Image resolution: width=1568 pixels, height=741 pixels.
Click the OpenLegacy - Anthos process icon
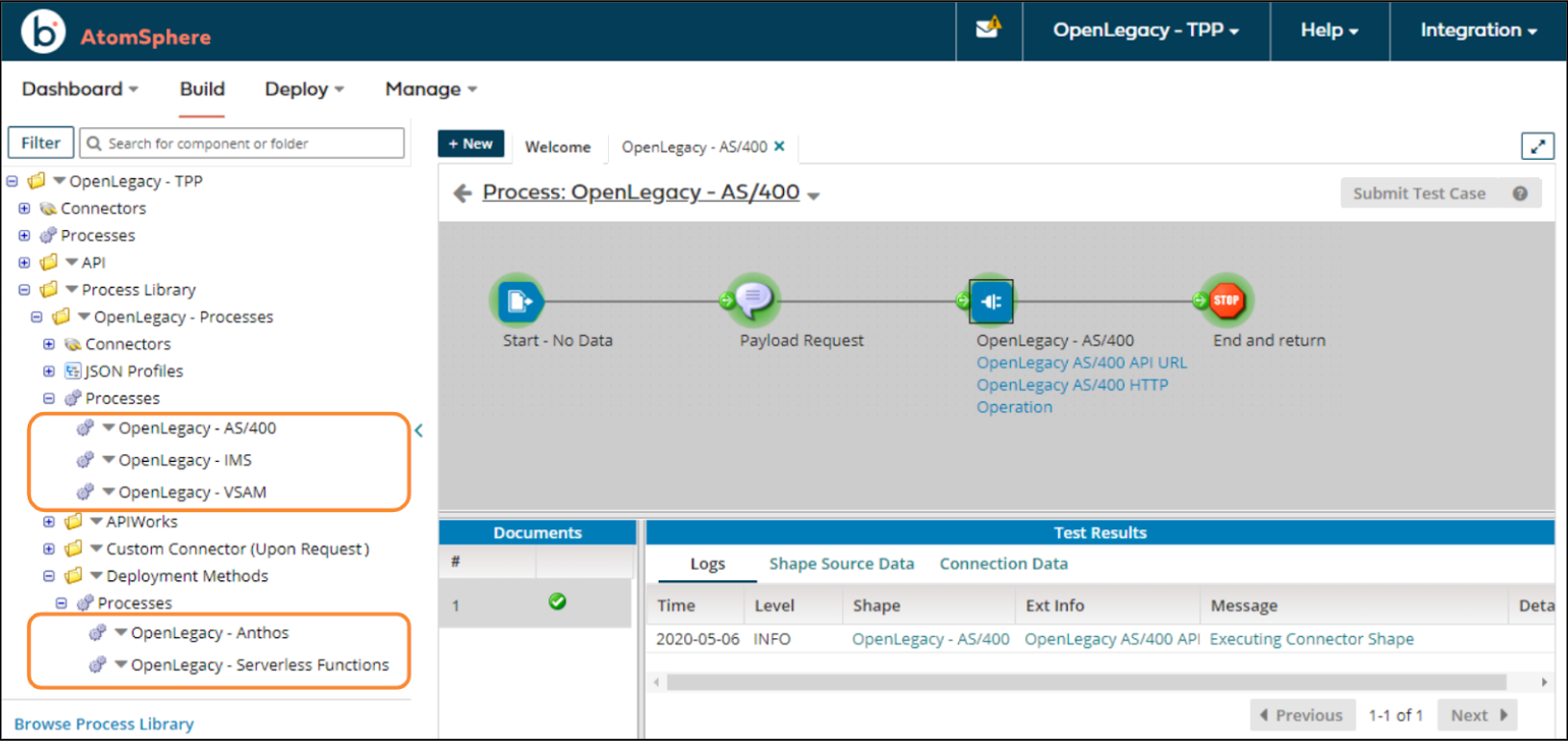98,632
